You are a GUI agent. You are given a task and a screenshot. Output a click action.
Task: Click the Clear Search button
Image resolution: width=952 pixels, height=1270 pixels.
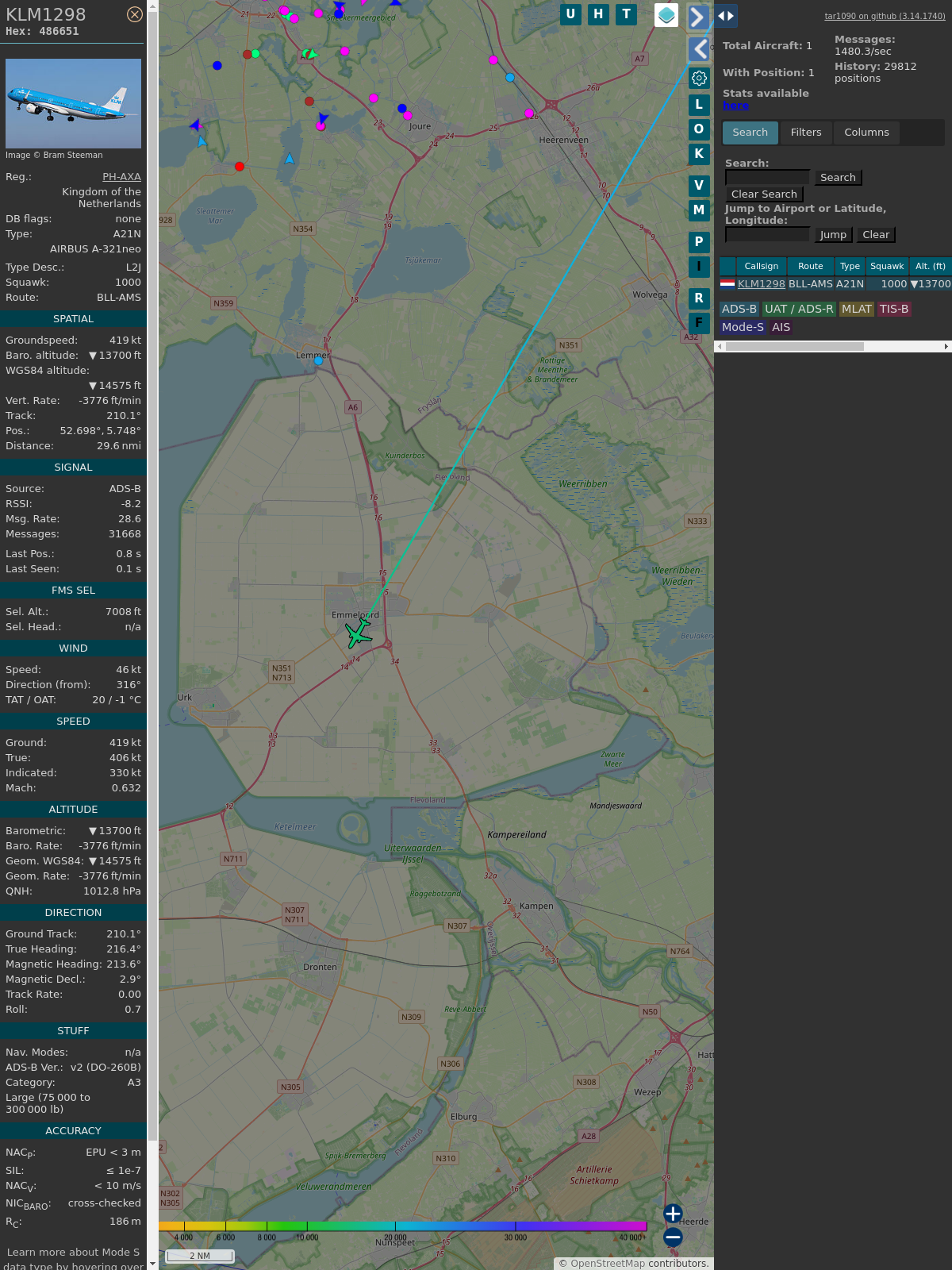tap(764, 194)
